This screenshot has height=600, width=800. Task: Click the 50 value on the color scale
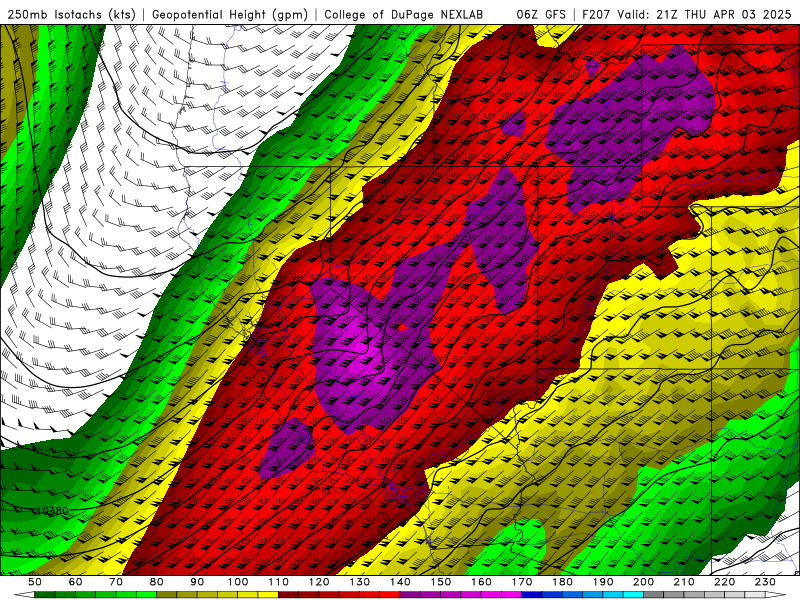[35, 582]
